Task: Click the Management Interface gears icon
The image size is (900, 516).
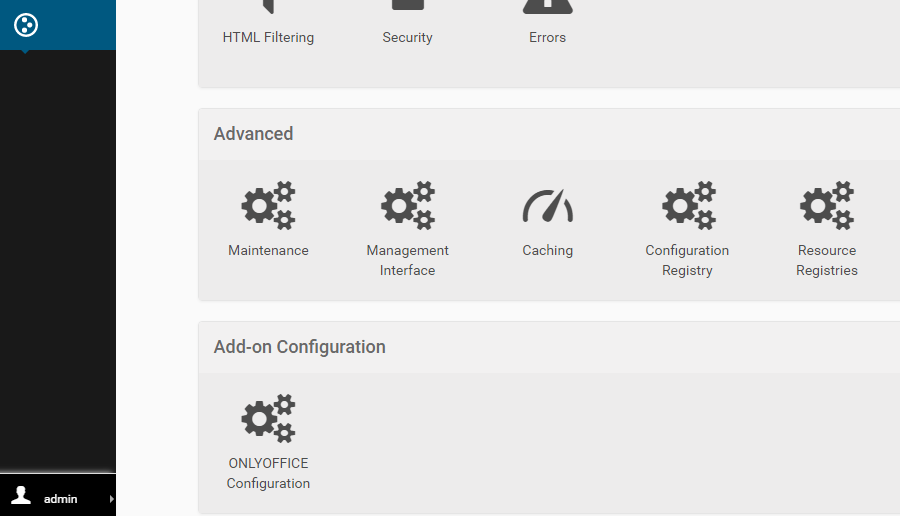Action: point(408,205)
